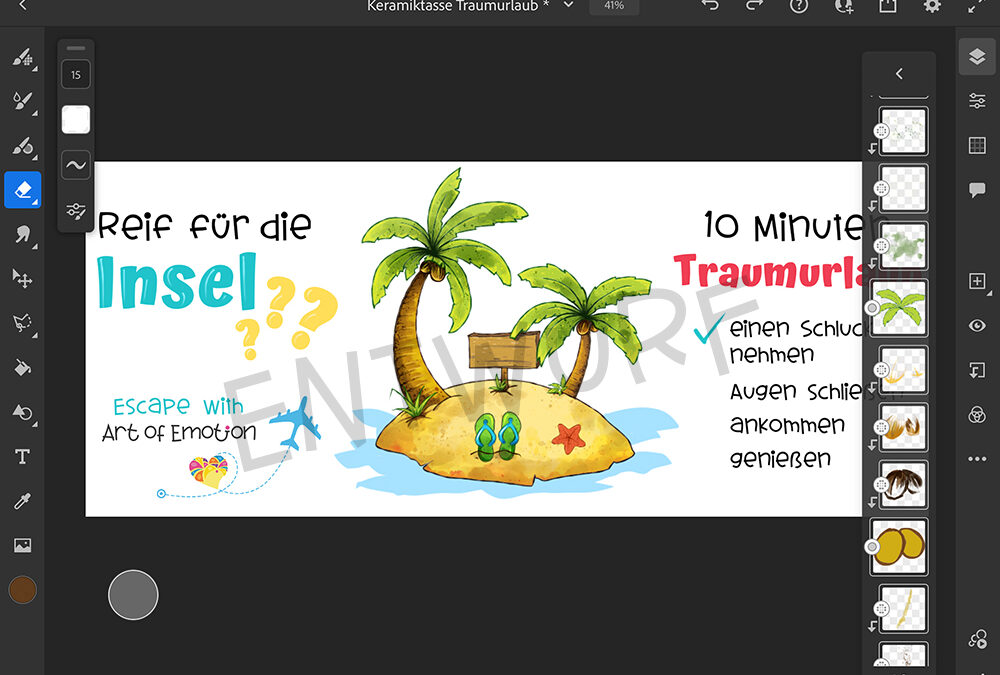Collapse the layer panel with the chevron
The width and height of the screenshot is (1000, 675).
point(899,74)
